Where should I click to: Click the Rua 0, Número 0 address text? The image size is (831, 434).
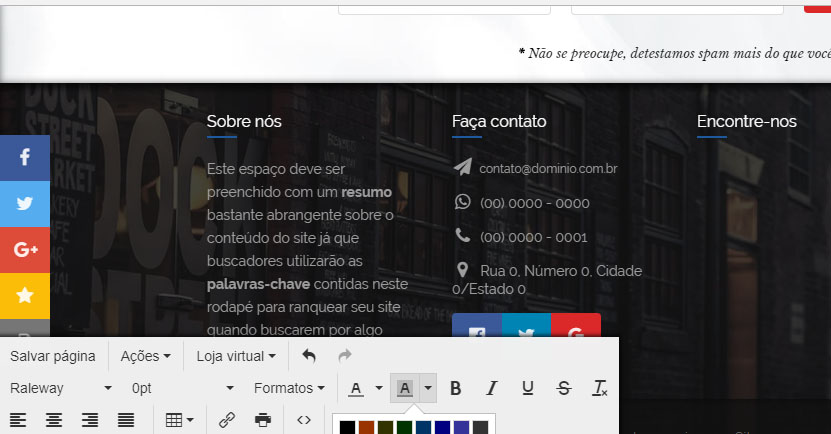(x=547, y=280)
